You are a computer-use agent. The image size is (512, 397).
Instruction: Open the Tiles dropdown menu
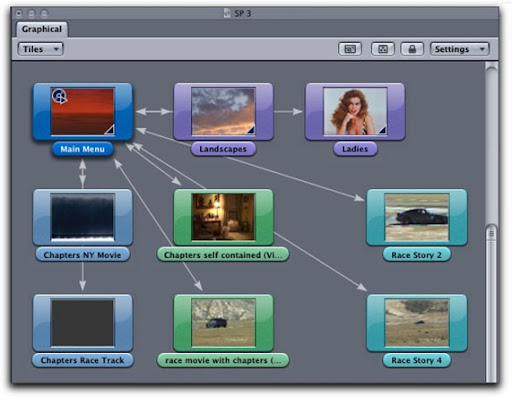tap(40, 49)
